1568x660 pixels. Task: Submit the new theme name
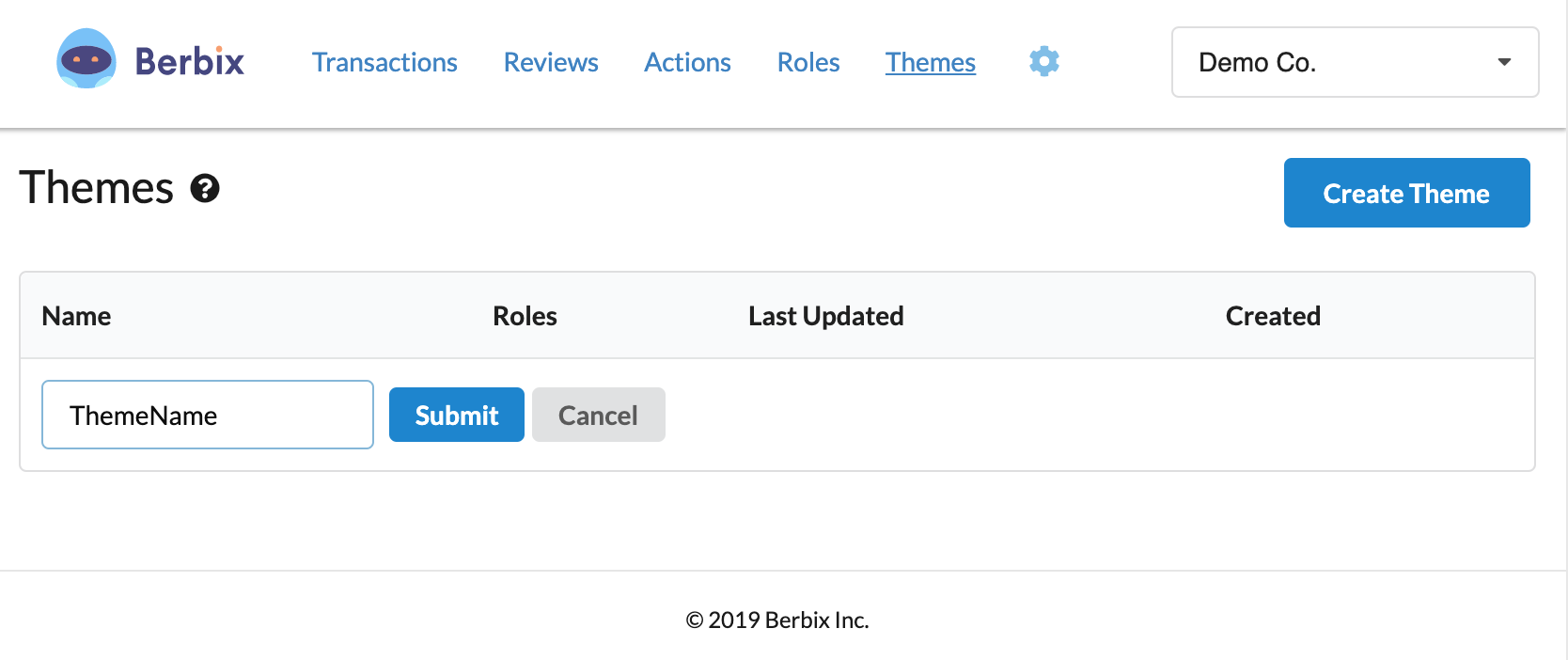[457, 415]
